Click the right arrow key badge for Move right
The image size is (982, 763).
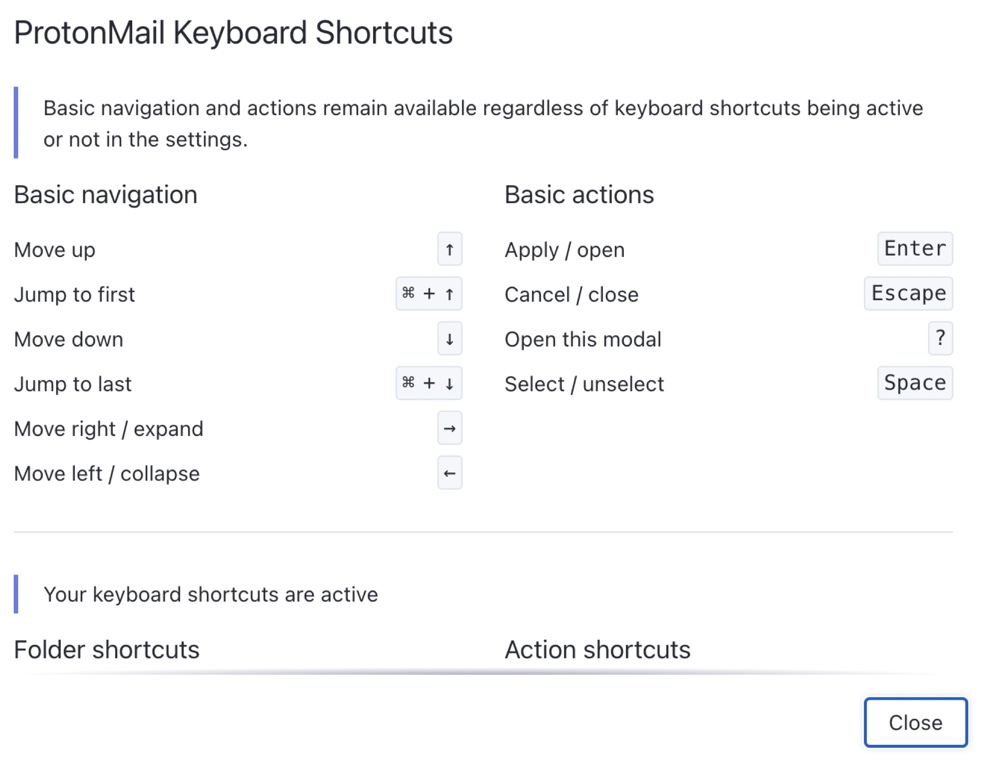(x=449, y=428)
